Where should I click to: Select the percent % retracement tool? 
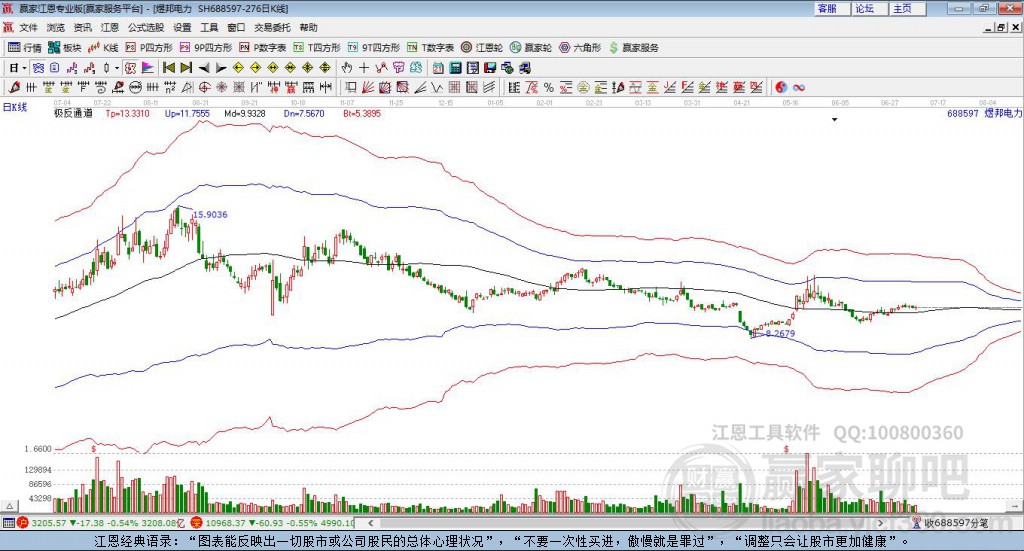tap(549, 87)
